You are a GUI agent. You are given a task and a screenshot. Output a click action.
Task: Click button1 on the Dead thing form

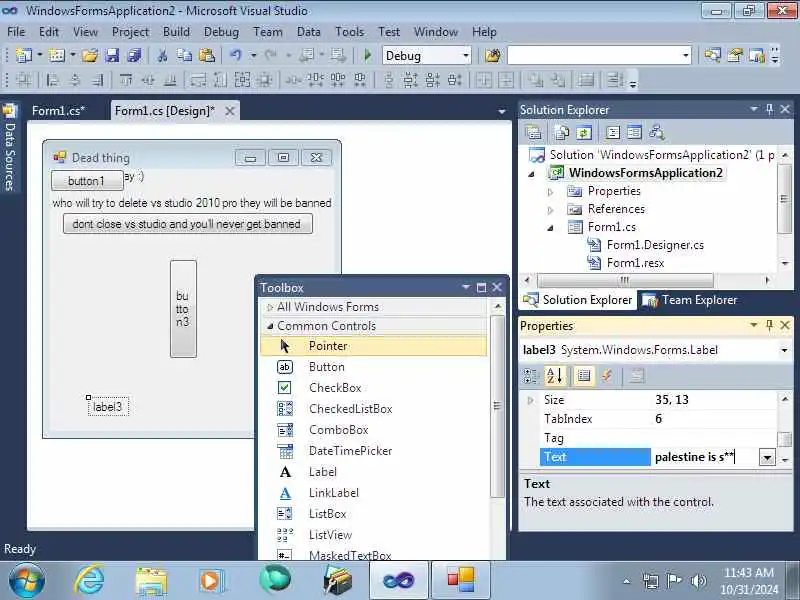[87, 181]
